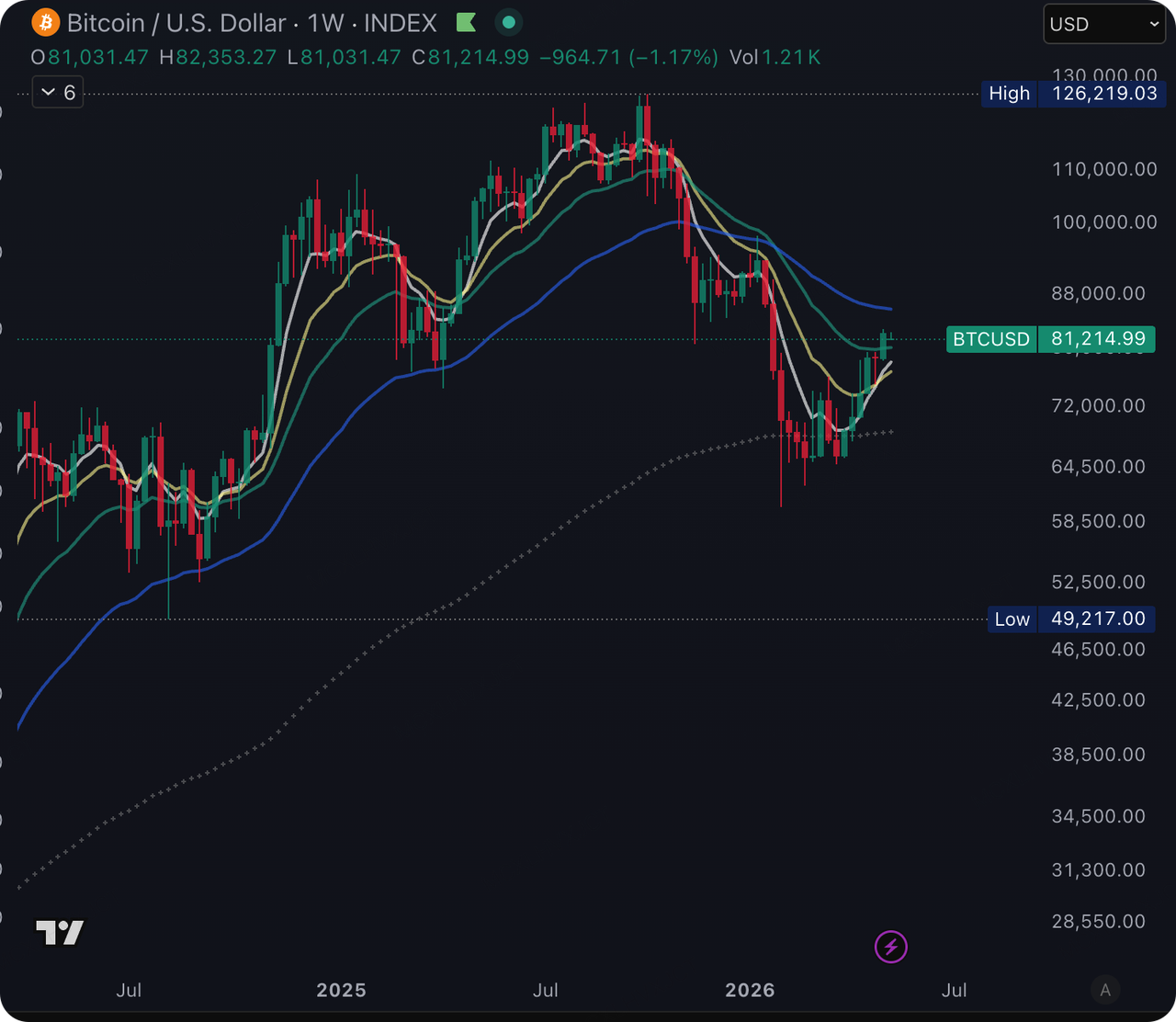
Task: Select the Low 49,217.00 price label
Action: coord(1070,619)
